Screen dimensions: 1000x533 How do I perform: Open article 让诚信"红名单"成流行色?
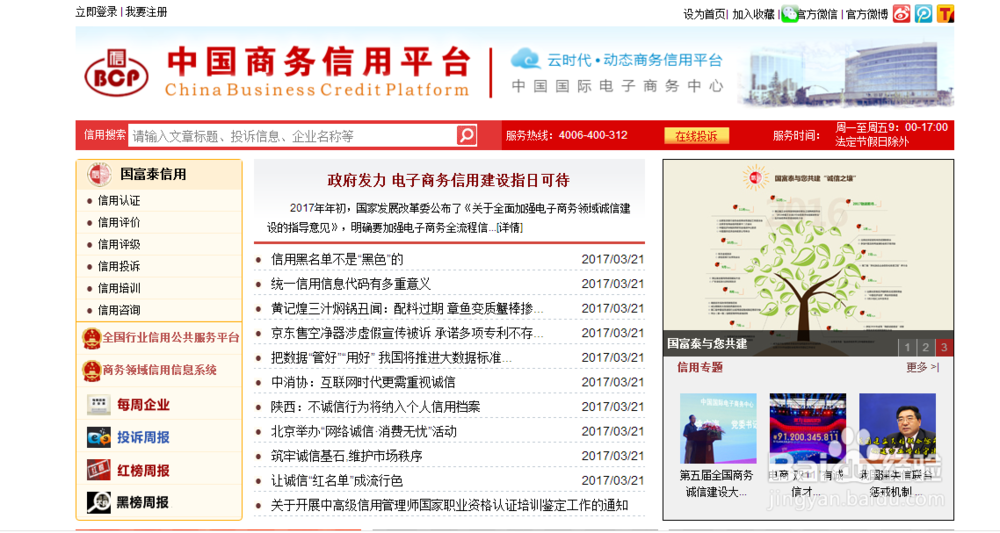[x=337, y=481]
